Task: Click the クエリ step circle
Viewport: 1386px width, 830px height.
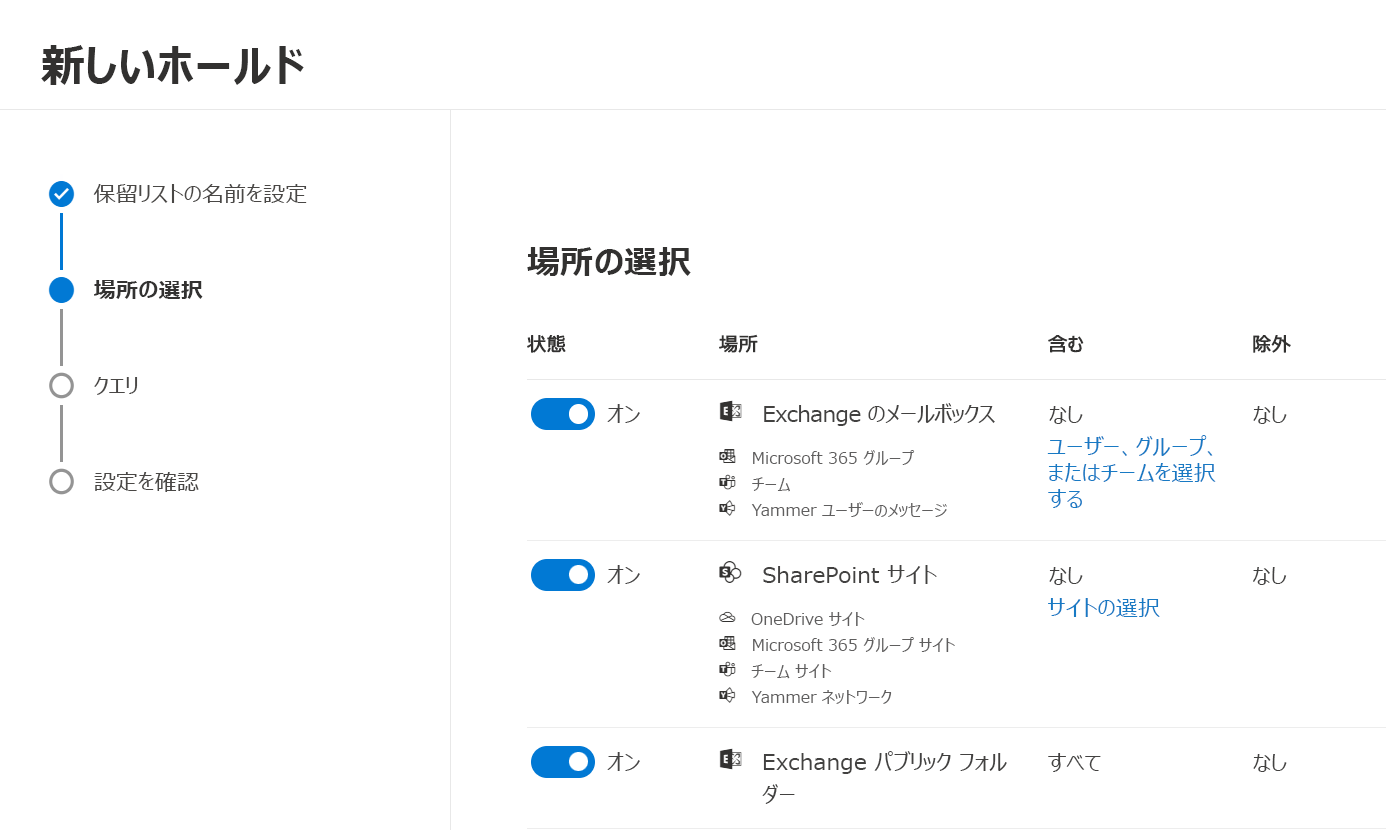Action: [62, 386]
